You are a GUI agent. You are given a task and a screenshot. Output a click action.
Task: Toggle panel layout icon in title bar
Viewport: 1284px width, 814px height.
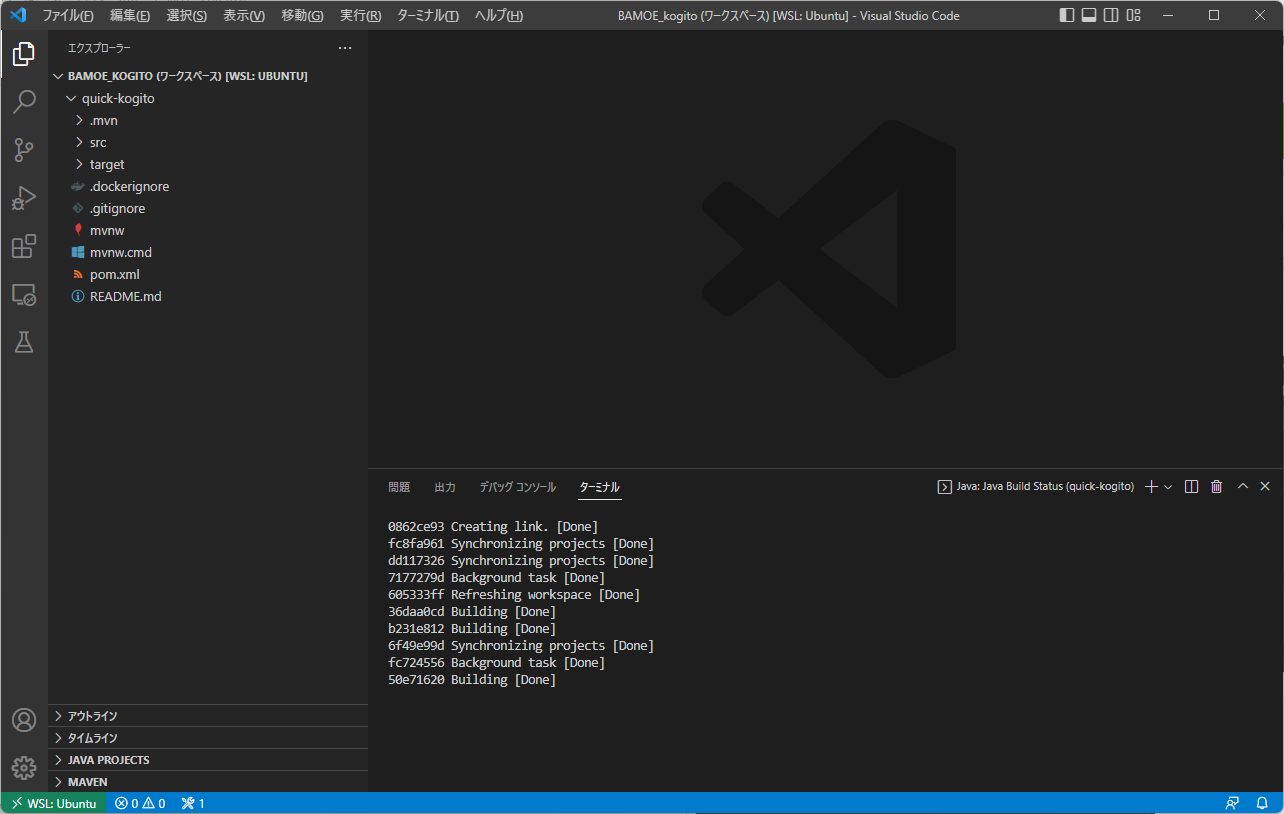tap(1089, 15)
